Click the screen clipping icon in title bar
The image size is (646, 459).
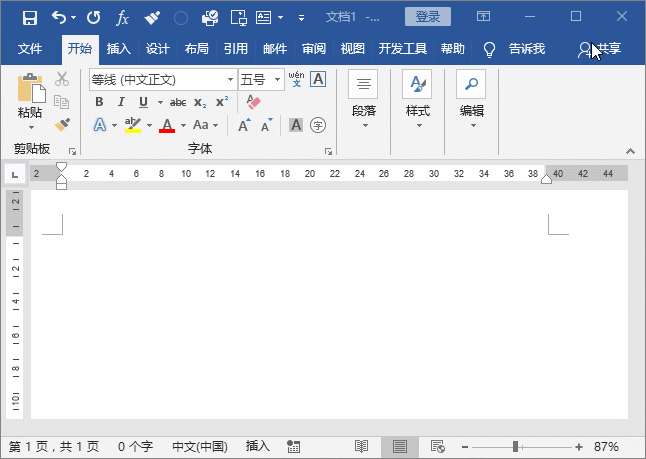click(x=239, y=18)
